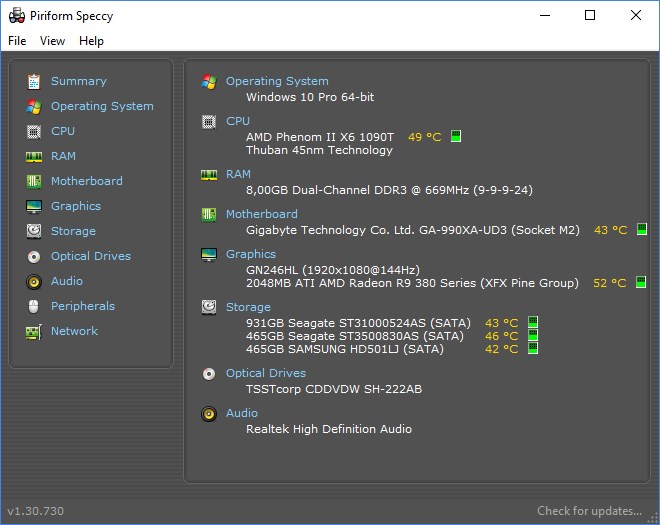This screenshot has height=525, width=660.
Task: Open the File menu
Action: [x=17, y=41]
